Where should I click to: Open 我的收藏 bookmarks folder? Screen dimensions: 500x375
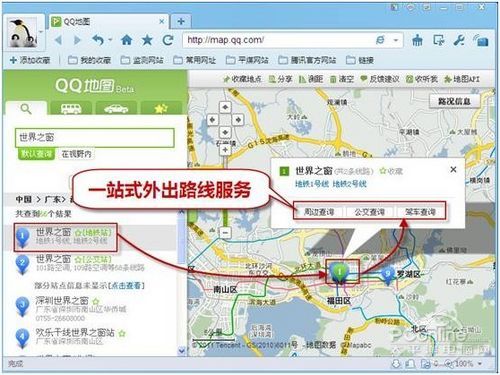[x=89, y=60]
